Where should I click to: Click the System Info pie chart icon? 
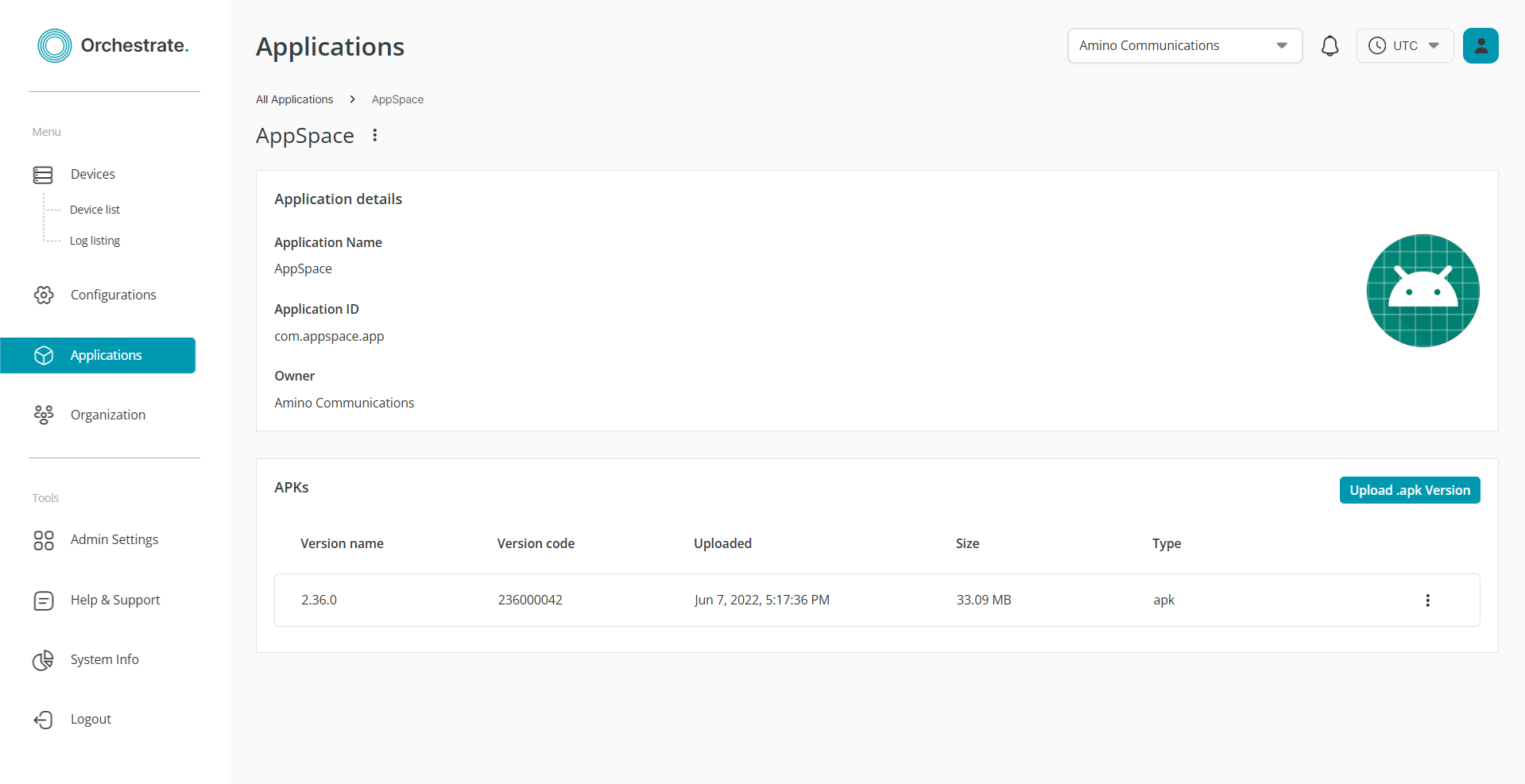(44, 660)
